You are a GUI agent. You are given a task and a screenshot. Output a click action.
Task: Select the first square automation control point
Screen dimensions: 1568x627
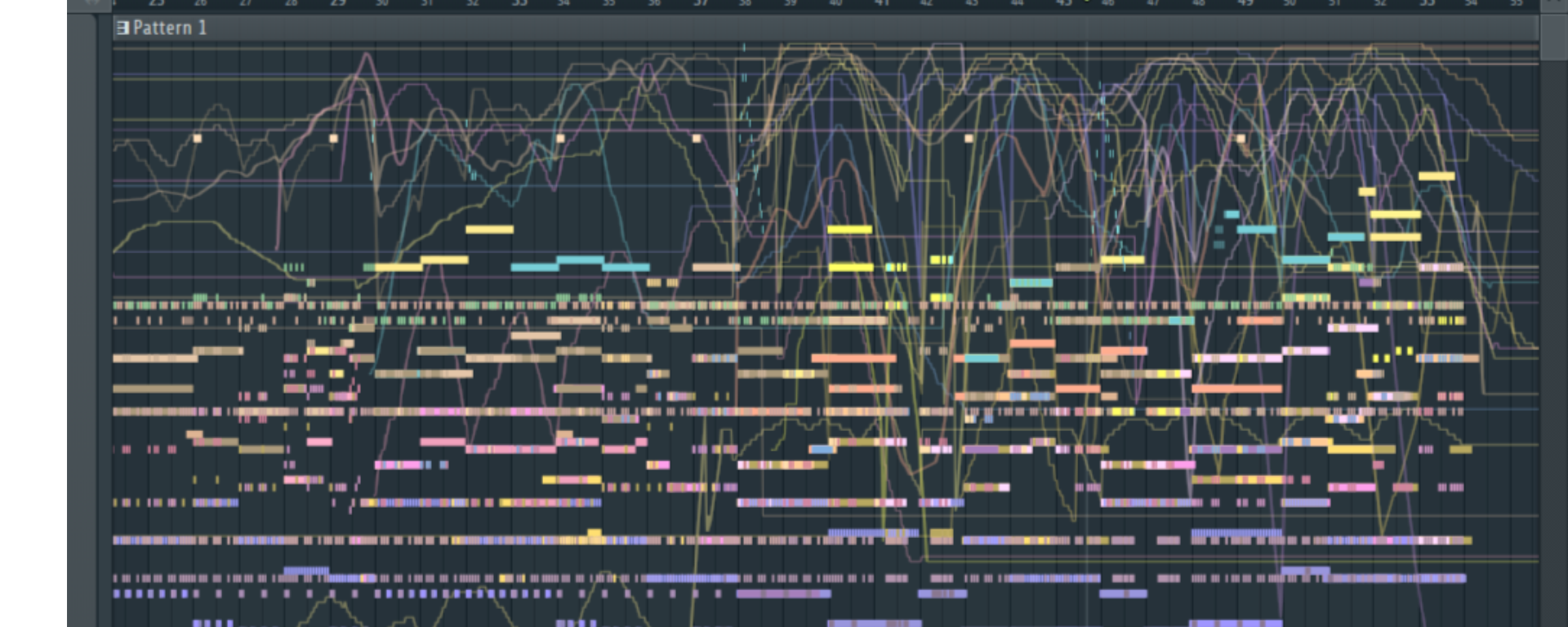pos(197,139)
